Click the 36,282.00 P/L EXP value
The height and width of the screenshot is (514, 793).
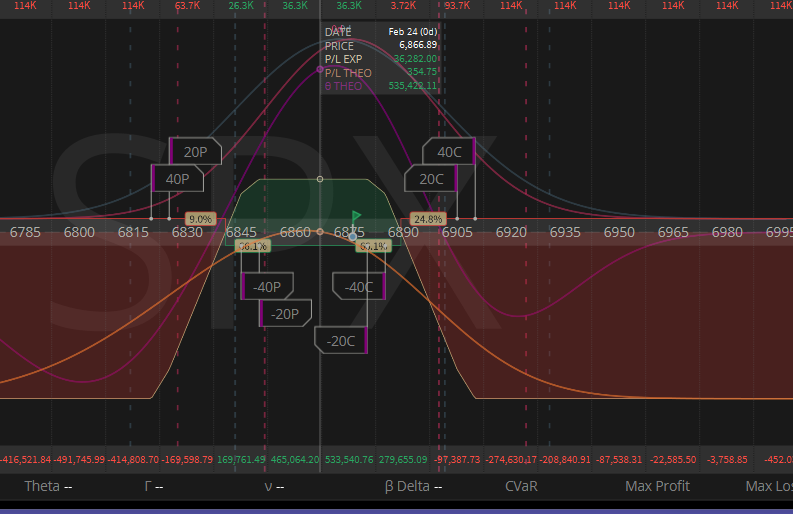click(415, 59)
